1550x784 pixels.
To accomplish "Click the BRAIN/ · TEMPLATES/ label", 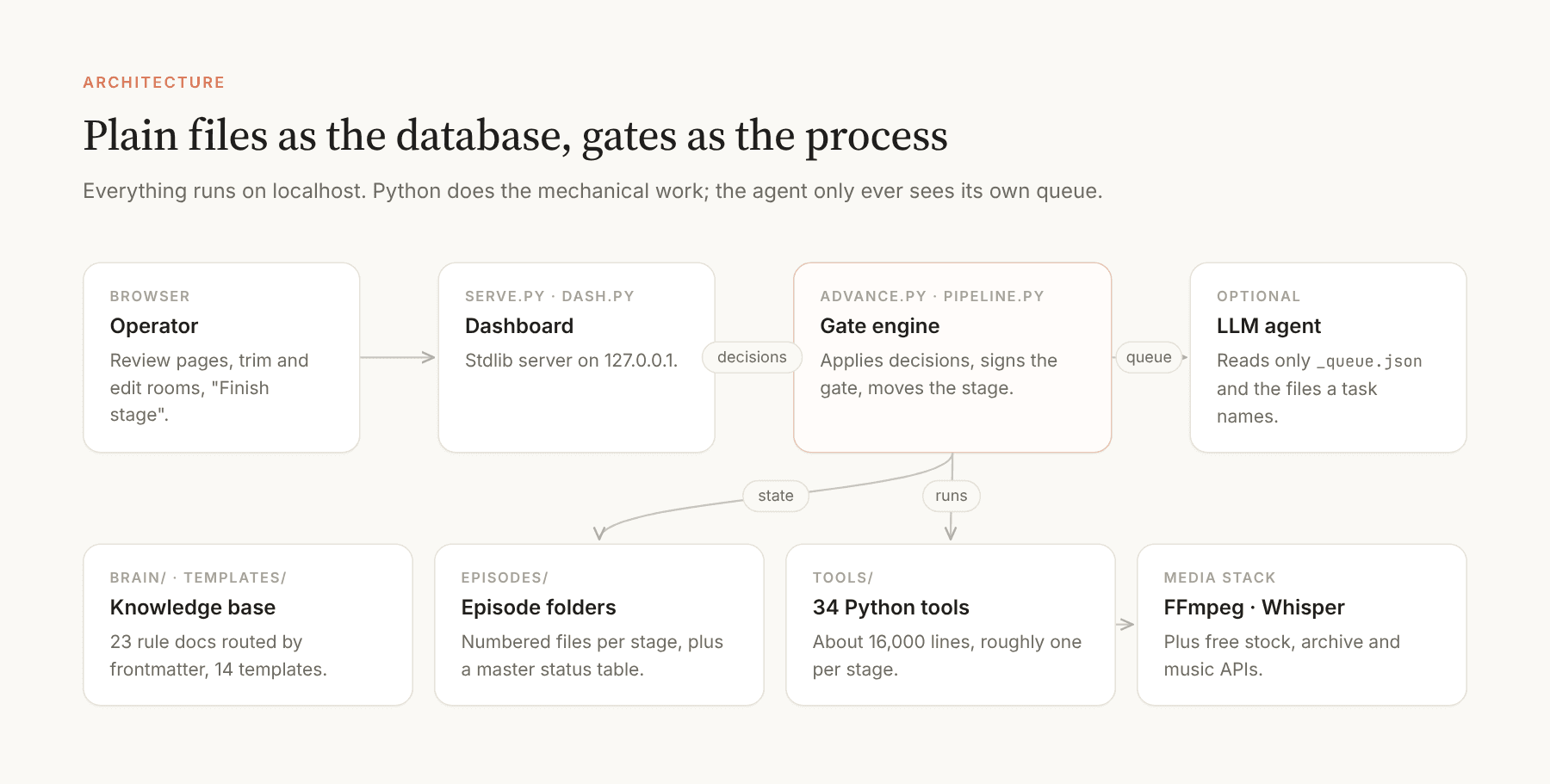I will click(198, 577).
